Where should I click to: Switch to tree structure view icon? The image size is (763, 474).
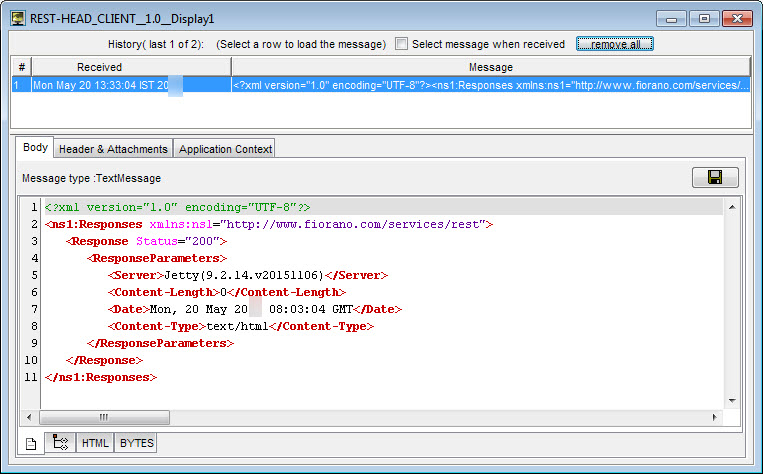click(x=59, y=443)
